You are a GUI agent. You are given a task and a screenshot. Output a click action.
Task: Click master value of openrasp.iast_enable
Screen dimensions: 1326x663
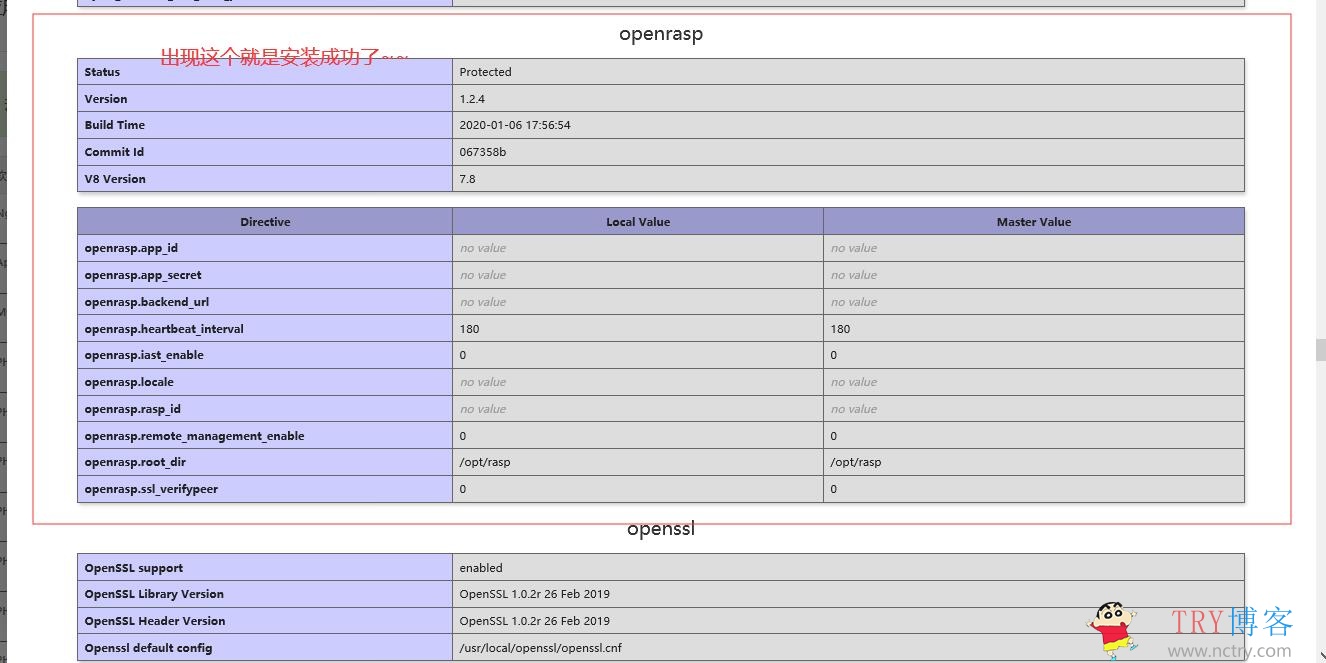click(834, 355)
